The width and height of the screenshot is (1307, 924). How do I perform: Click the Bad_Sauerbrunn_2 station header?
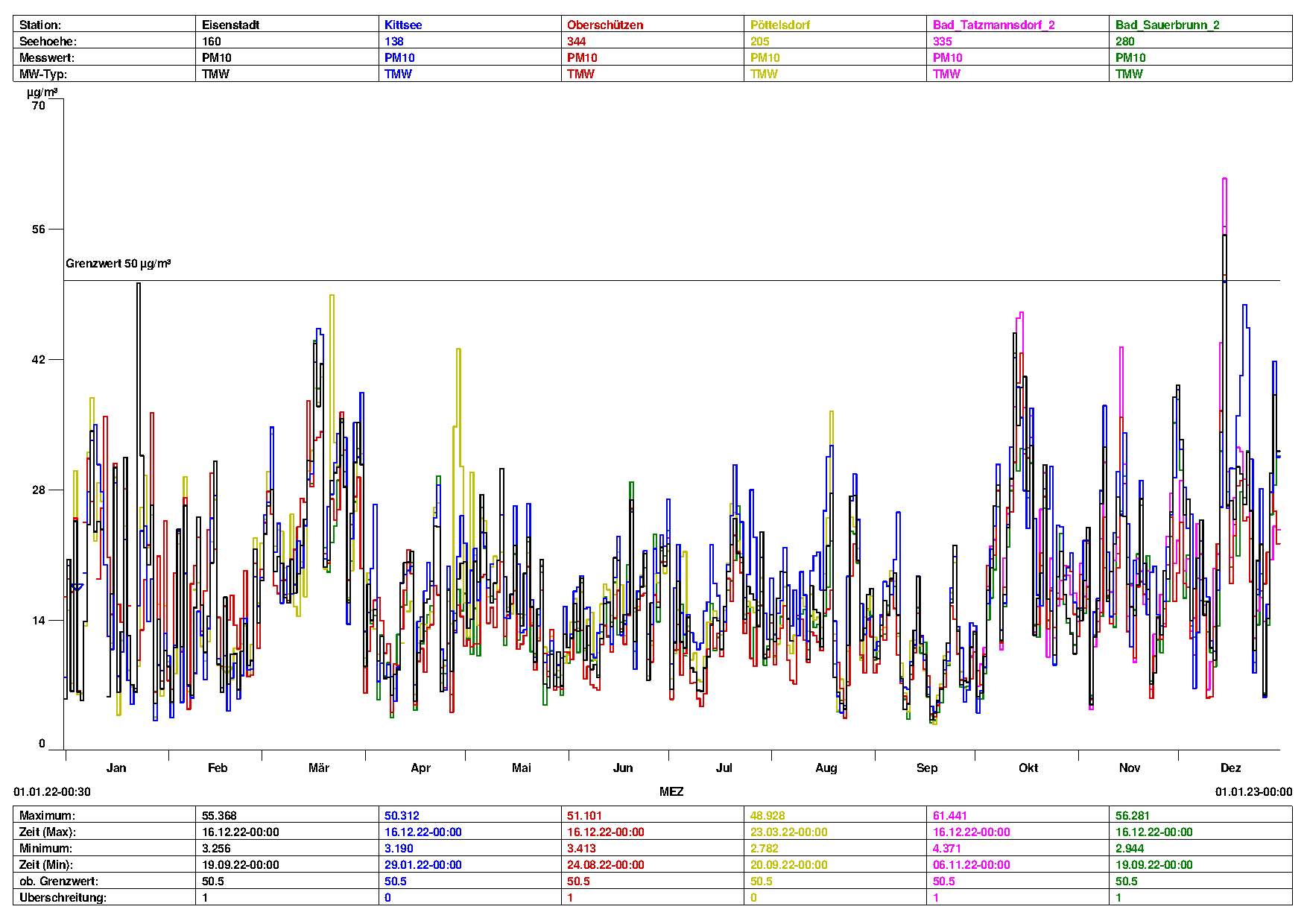pos(1168,25)
